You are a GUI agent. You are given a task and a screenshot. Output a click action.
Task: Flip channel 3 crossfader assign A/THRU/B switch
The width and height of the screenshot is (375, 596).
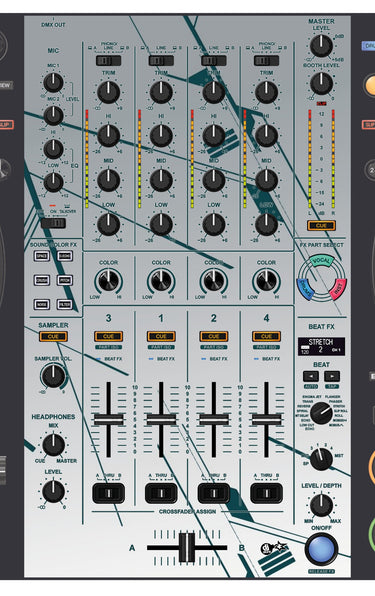pyautogui.click(x=108, y=493)
